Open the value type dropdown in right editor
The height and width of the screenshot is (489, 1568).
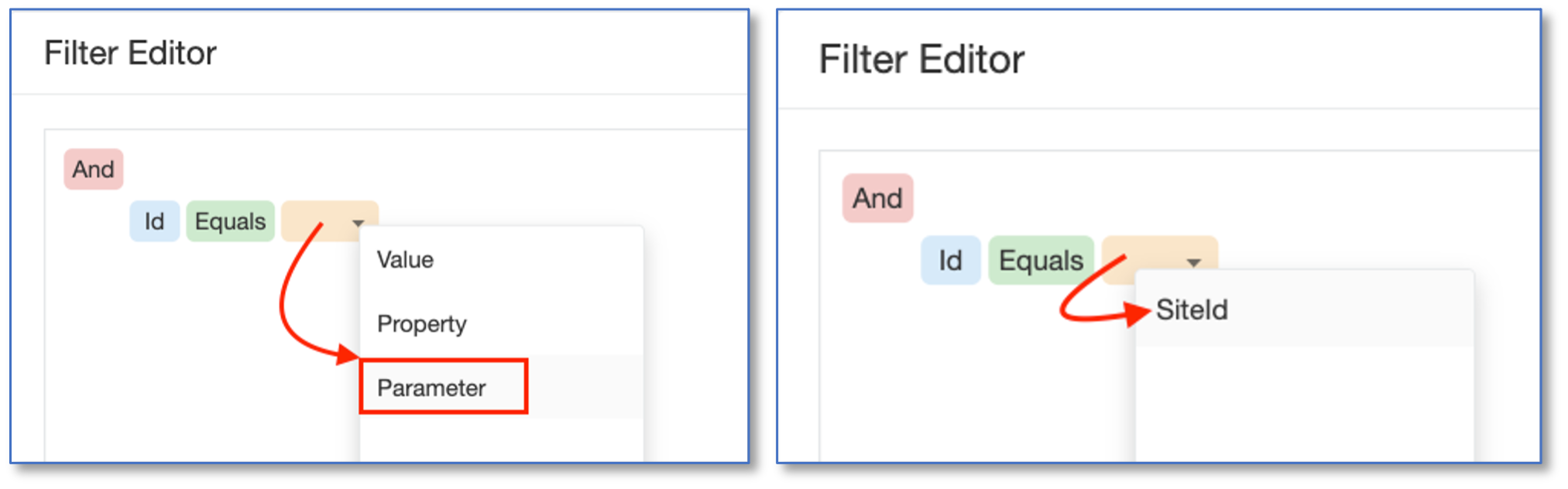tap(1193, 263)
